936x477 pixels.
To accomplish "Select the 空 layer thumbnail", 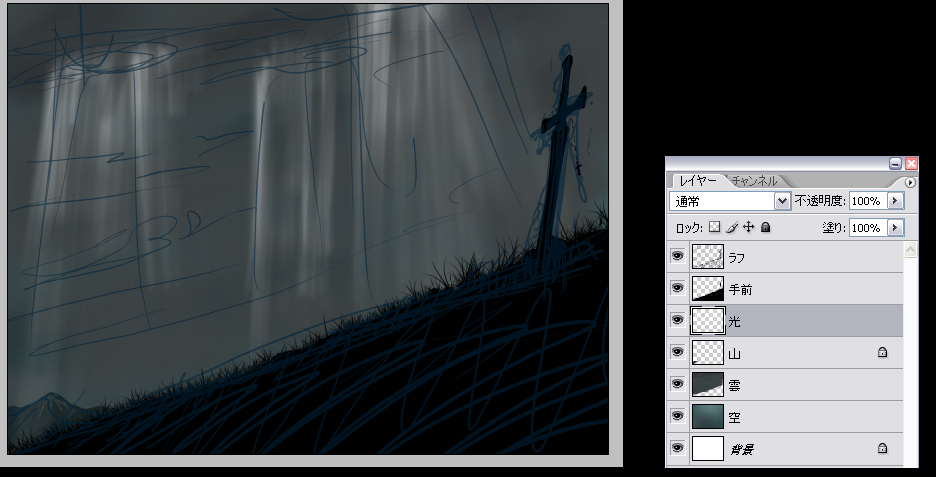I will tap(707, 416).
